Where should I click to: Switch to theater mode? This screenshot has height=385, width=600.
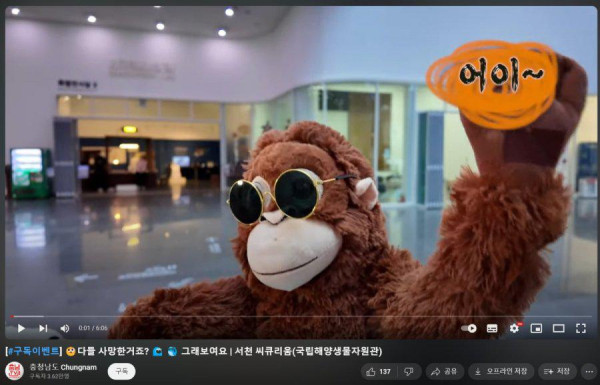(559, 328)
